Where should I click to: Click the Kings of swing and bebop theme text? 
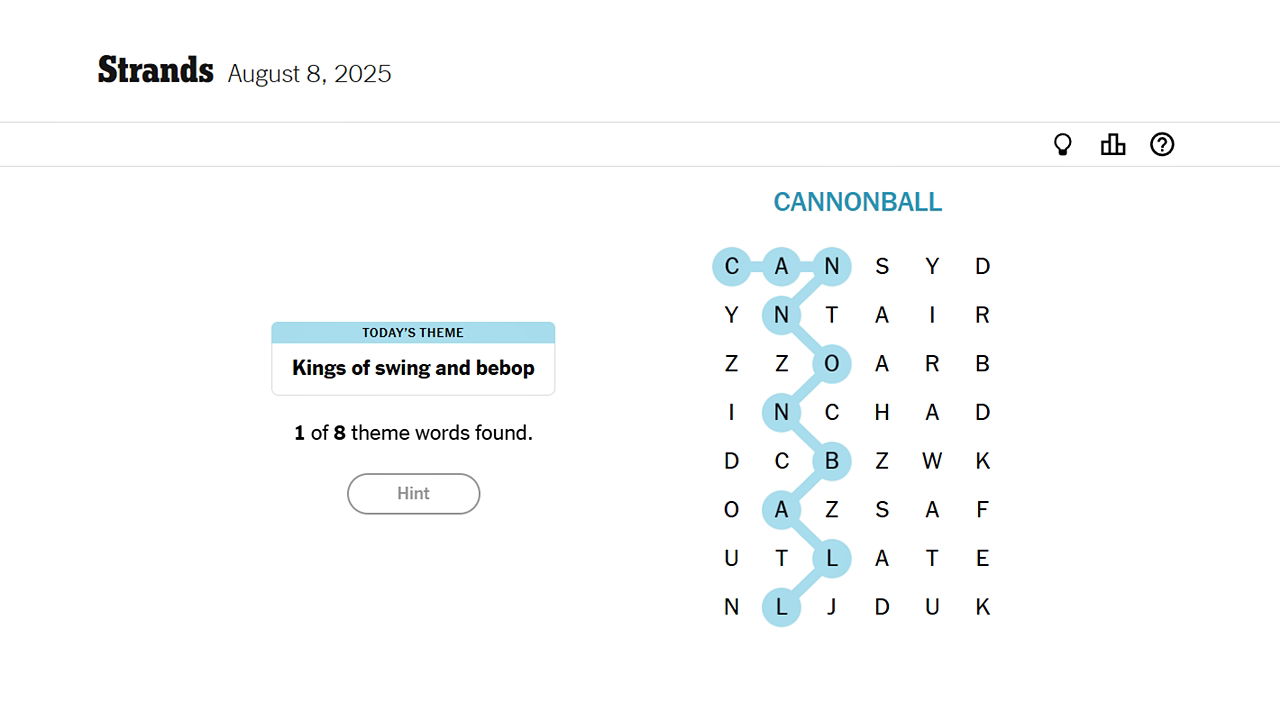tap(413, 368)
